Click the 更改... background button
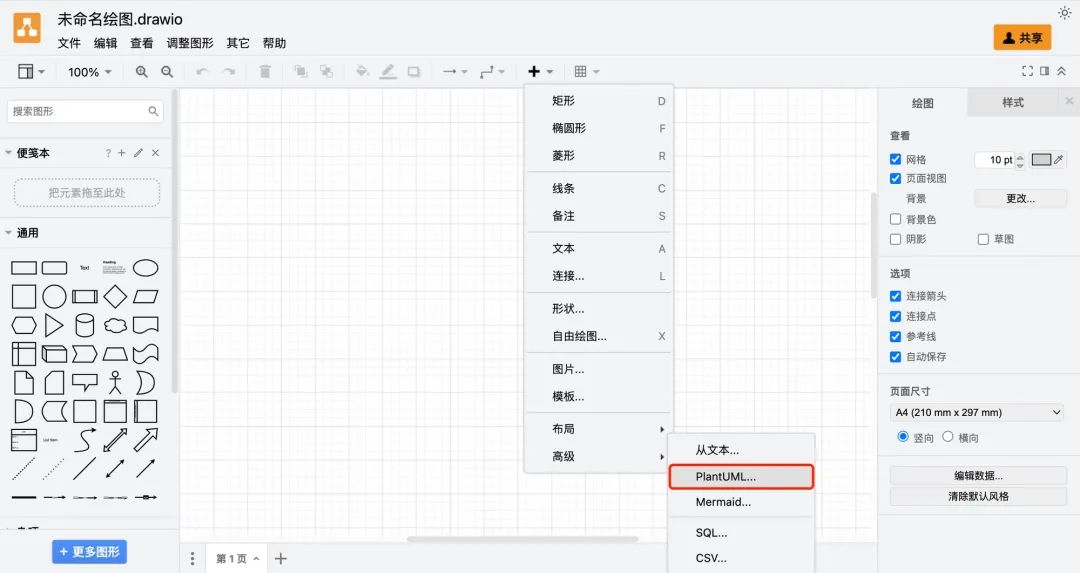 point(1020,198)
